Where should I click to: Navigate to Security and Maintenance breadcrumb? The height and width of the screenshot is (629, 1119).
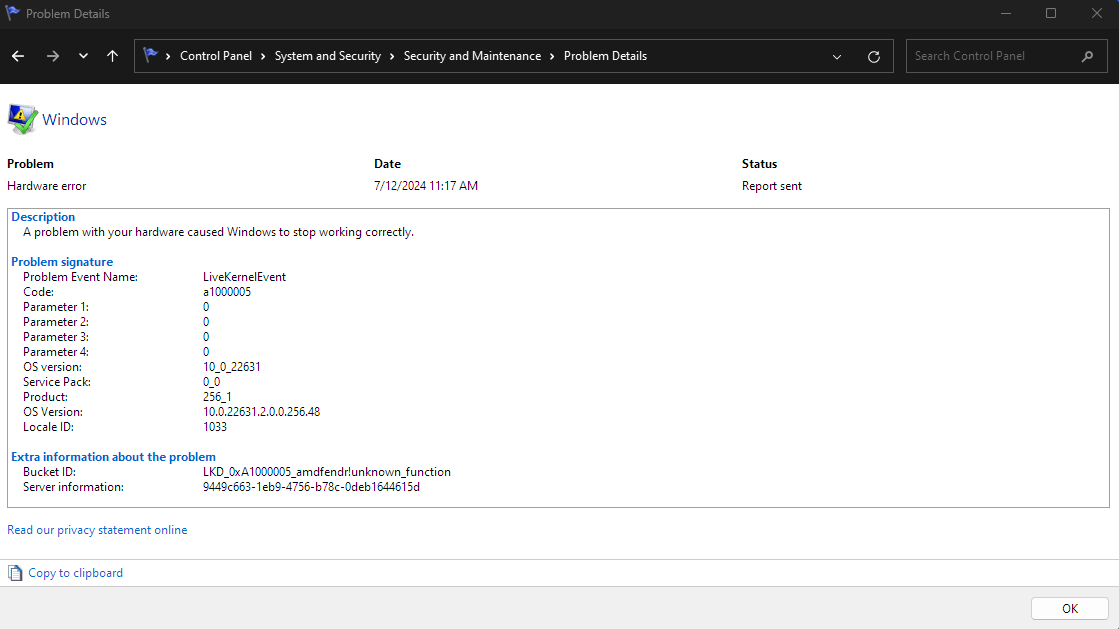472,56
